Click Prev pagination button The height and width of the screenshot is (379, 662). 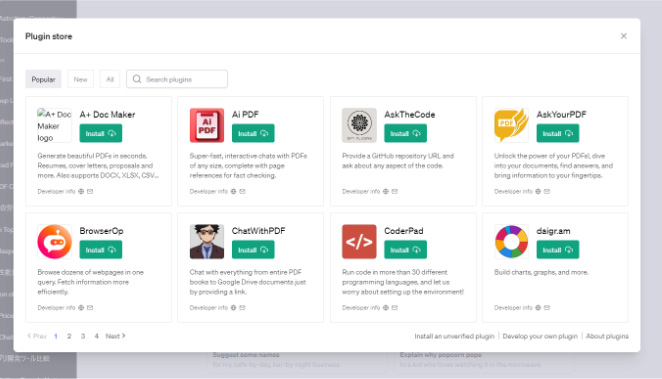pyautogui.click(x=37, y=336)
